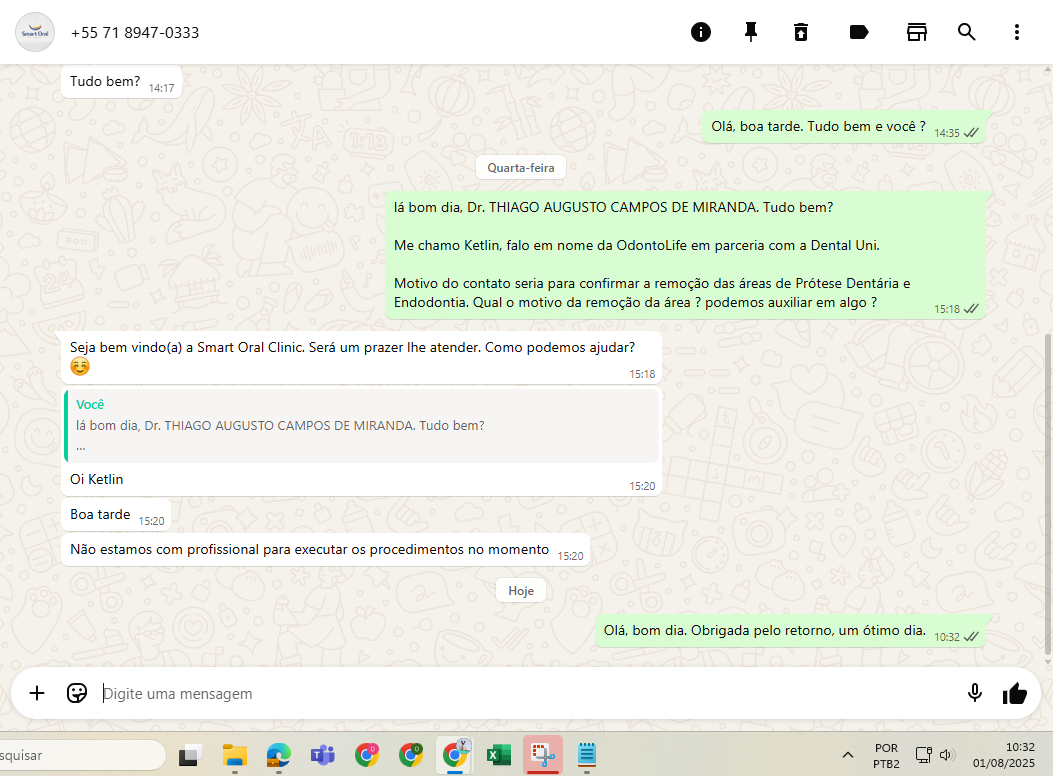Click the delete chat trash icon

[x=800, y=32]
